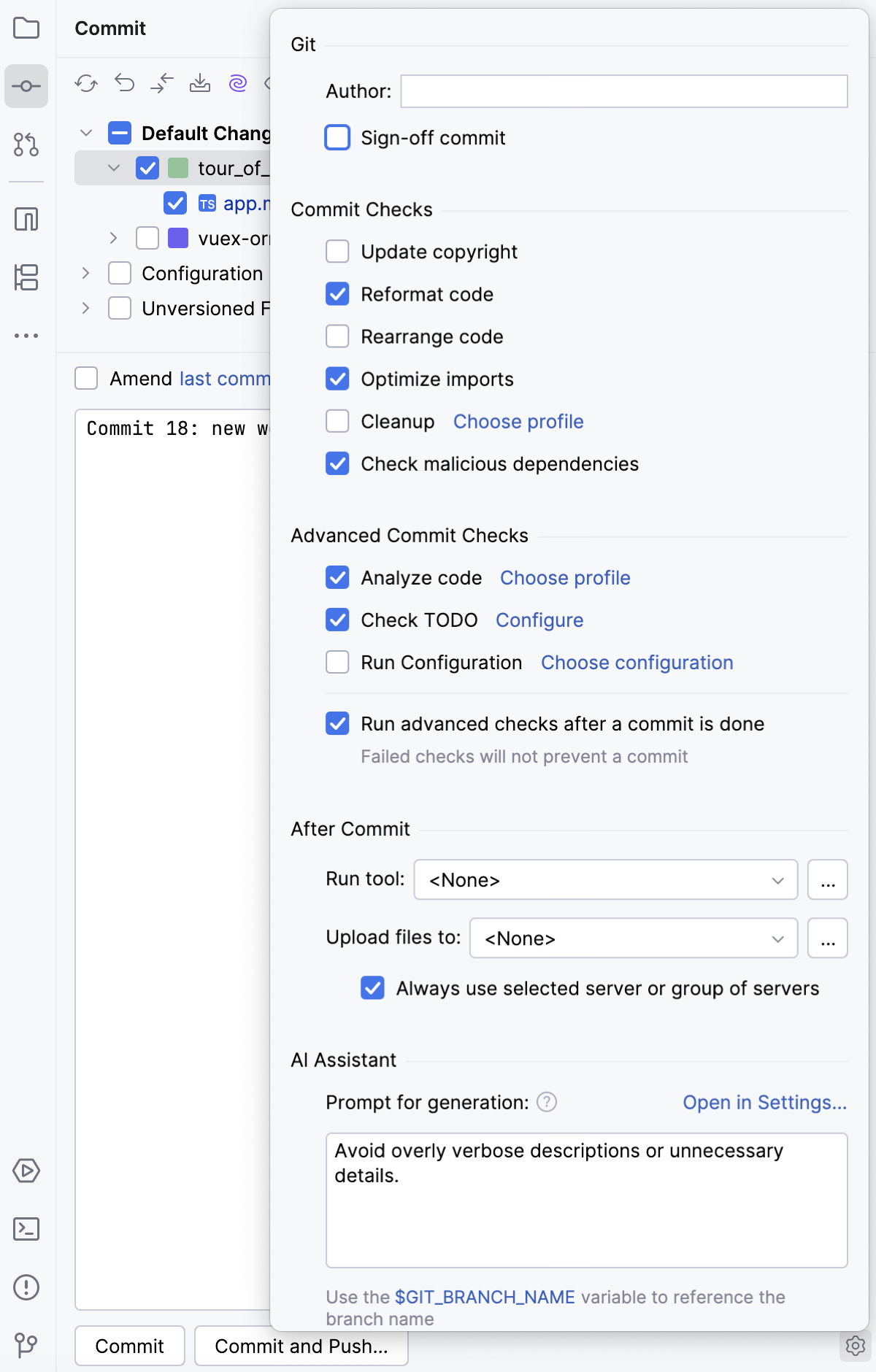Click the green tour_of_ module color icon

pos(178,168)
